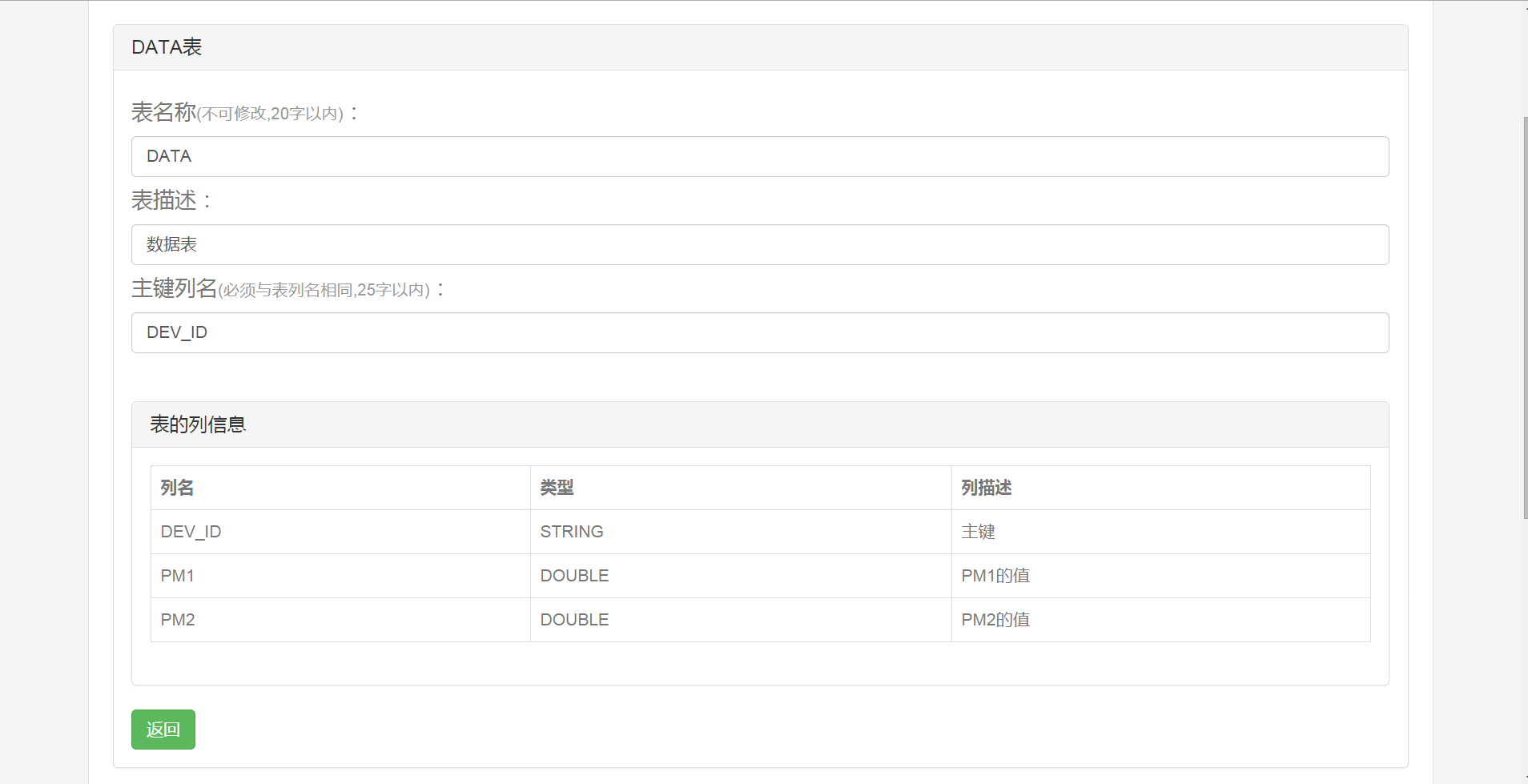
Task: Click the 表的列信息 panel heading
Action: [x=198, y=424]
